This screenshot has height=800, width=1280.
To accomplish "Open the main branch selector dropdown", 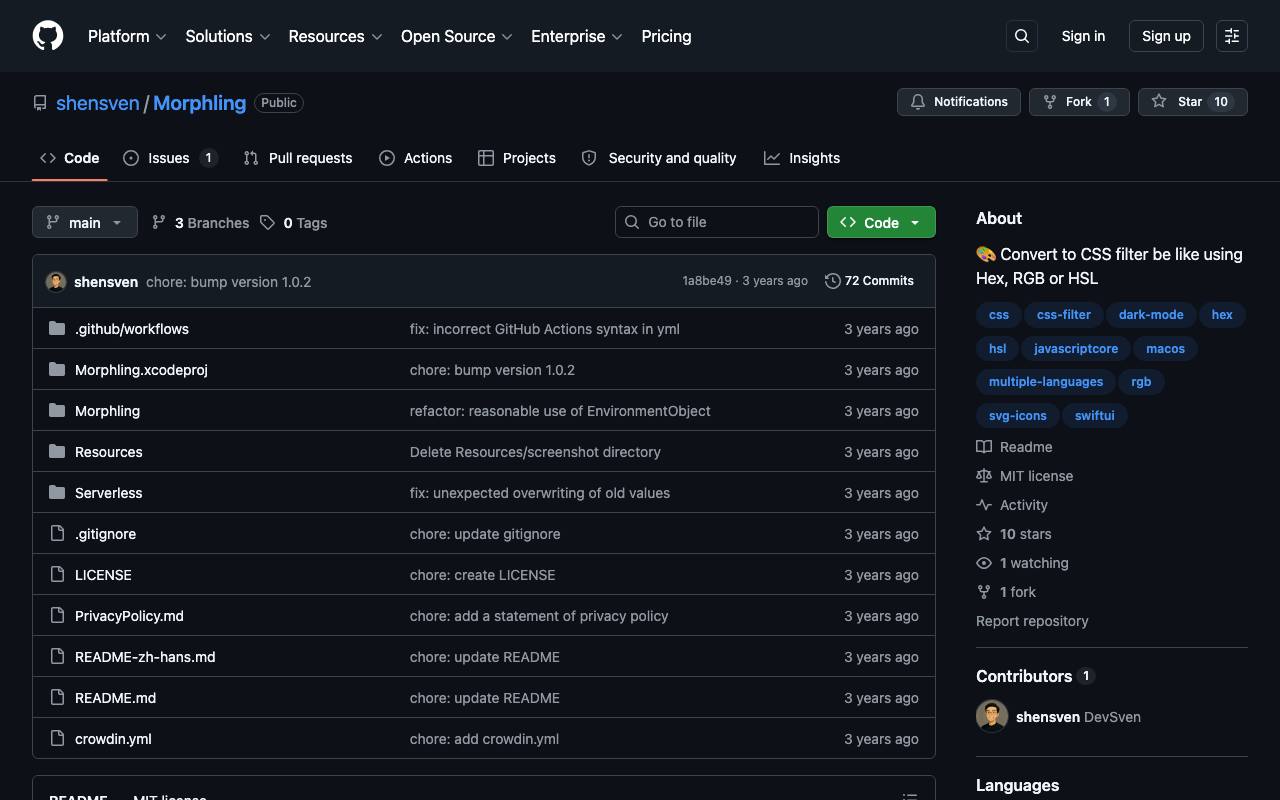I will point(85,222).
